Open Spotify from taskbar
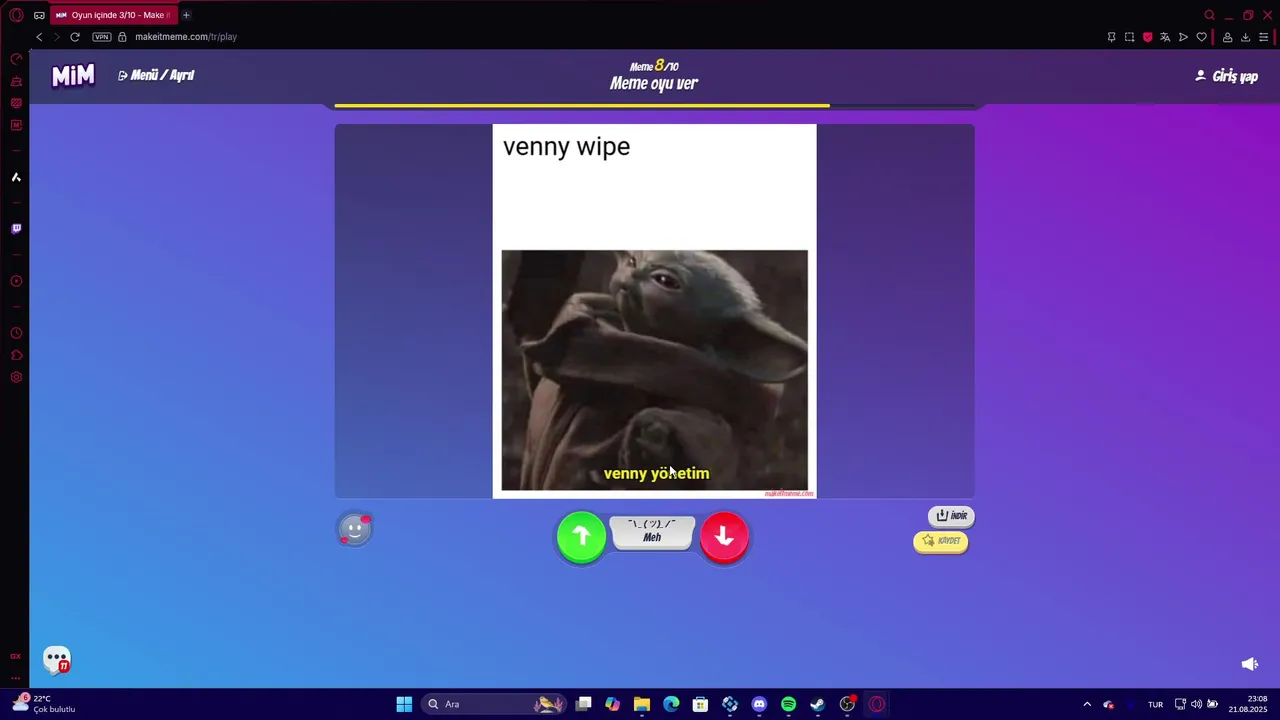 click(x=788, y=704)
